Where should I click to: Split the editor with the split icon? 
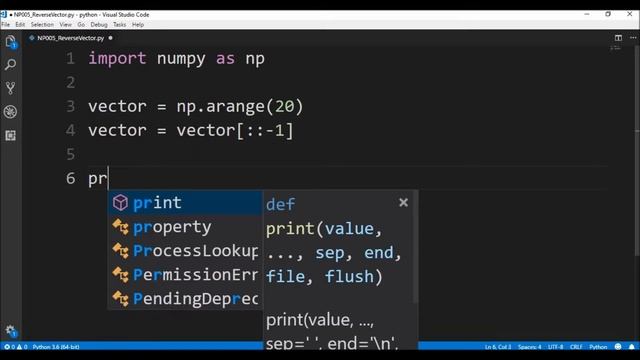point(618,38)
